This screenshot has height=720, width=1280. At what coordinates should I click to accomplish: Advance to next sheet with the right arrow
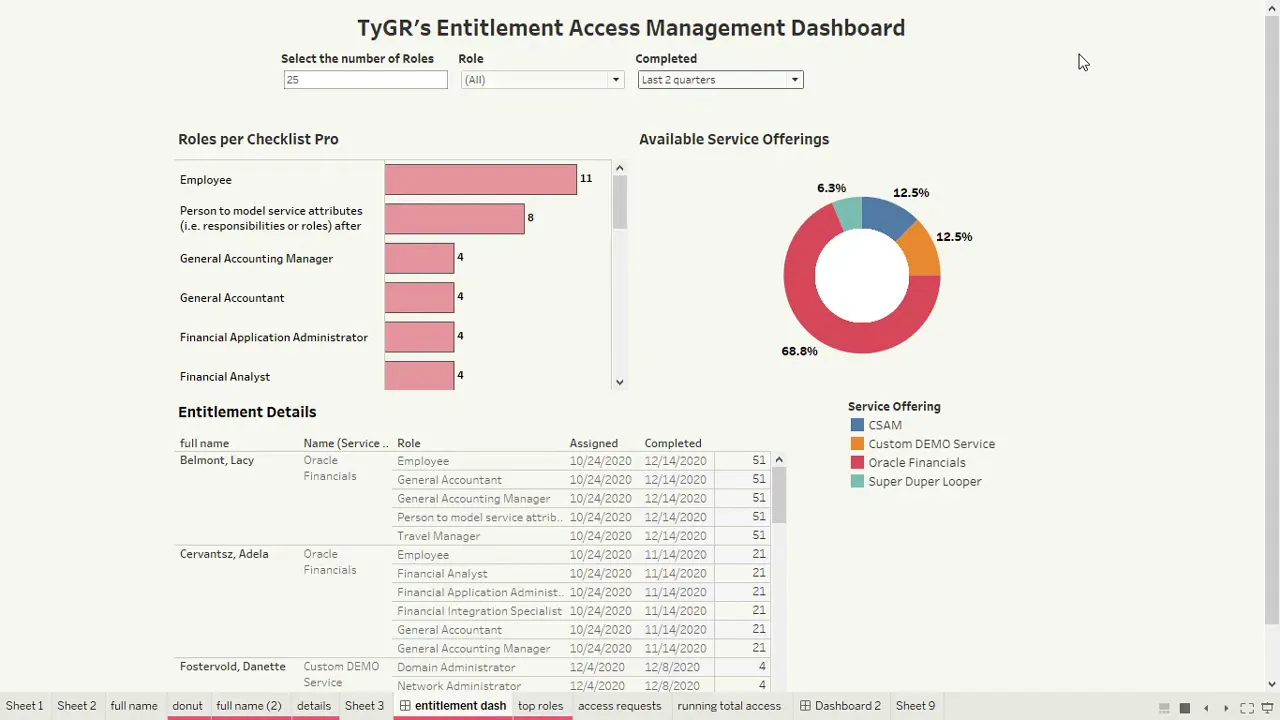pyautogui.click(x=1225, y=707)
